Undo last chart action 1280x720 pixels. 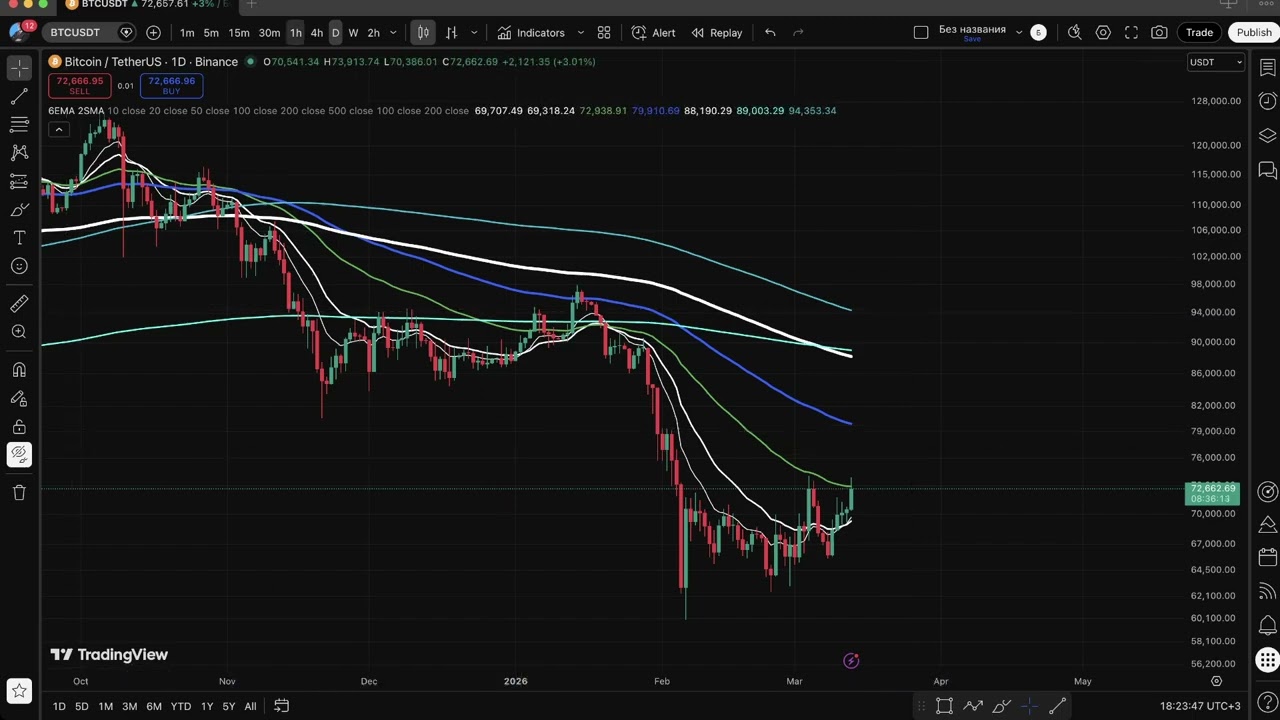(770, 33)
